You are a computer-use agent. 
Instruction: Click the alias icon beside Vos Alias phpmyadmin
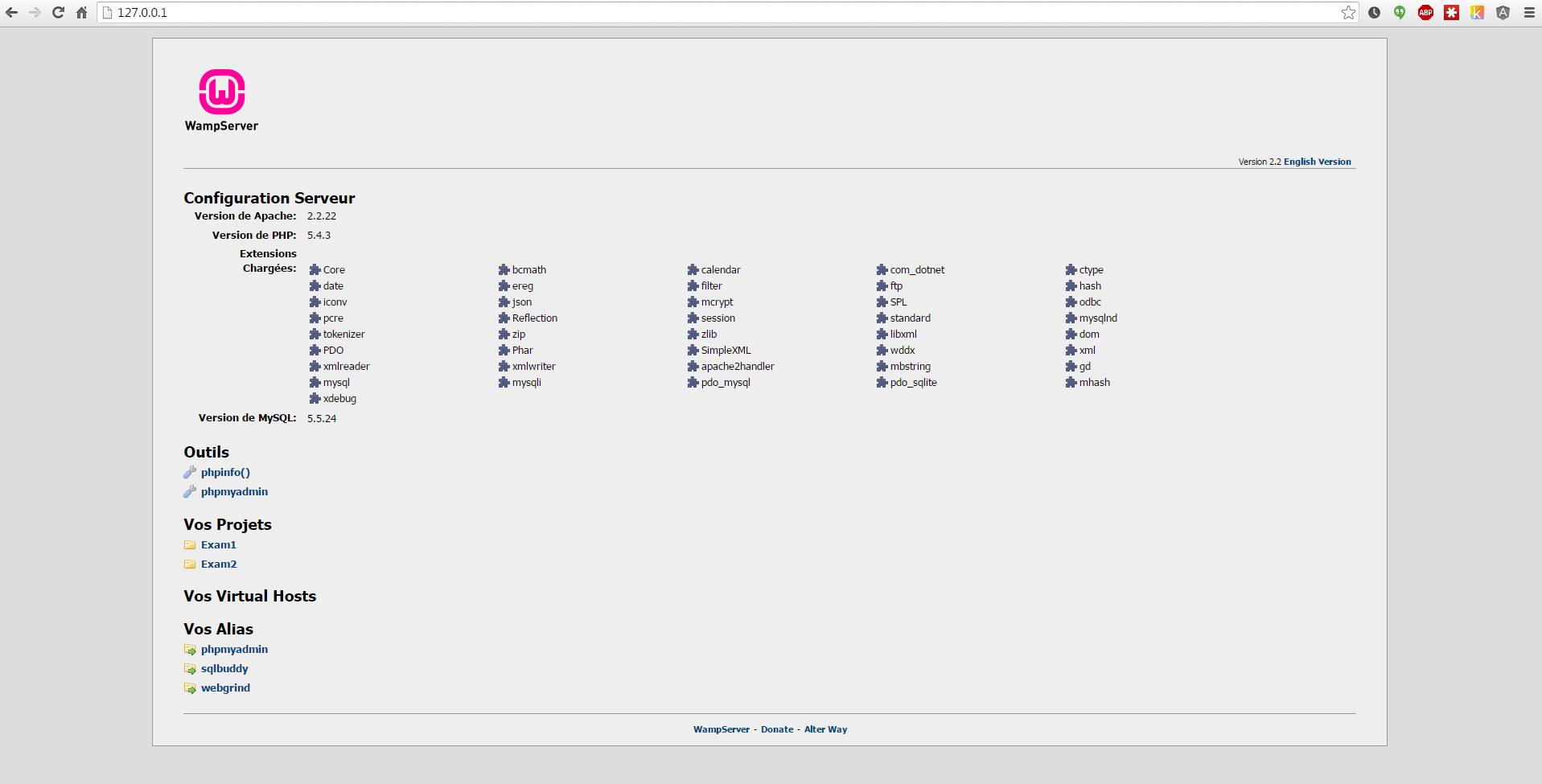coord(190,650)
